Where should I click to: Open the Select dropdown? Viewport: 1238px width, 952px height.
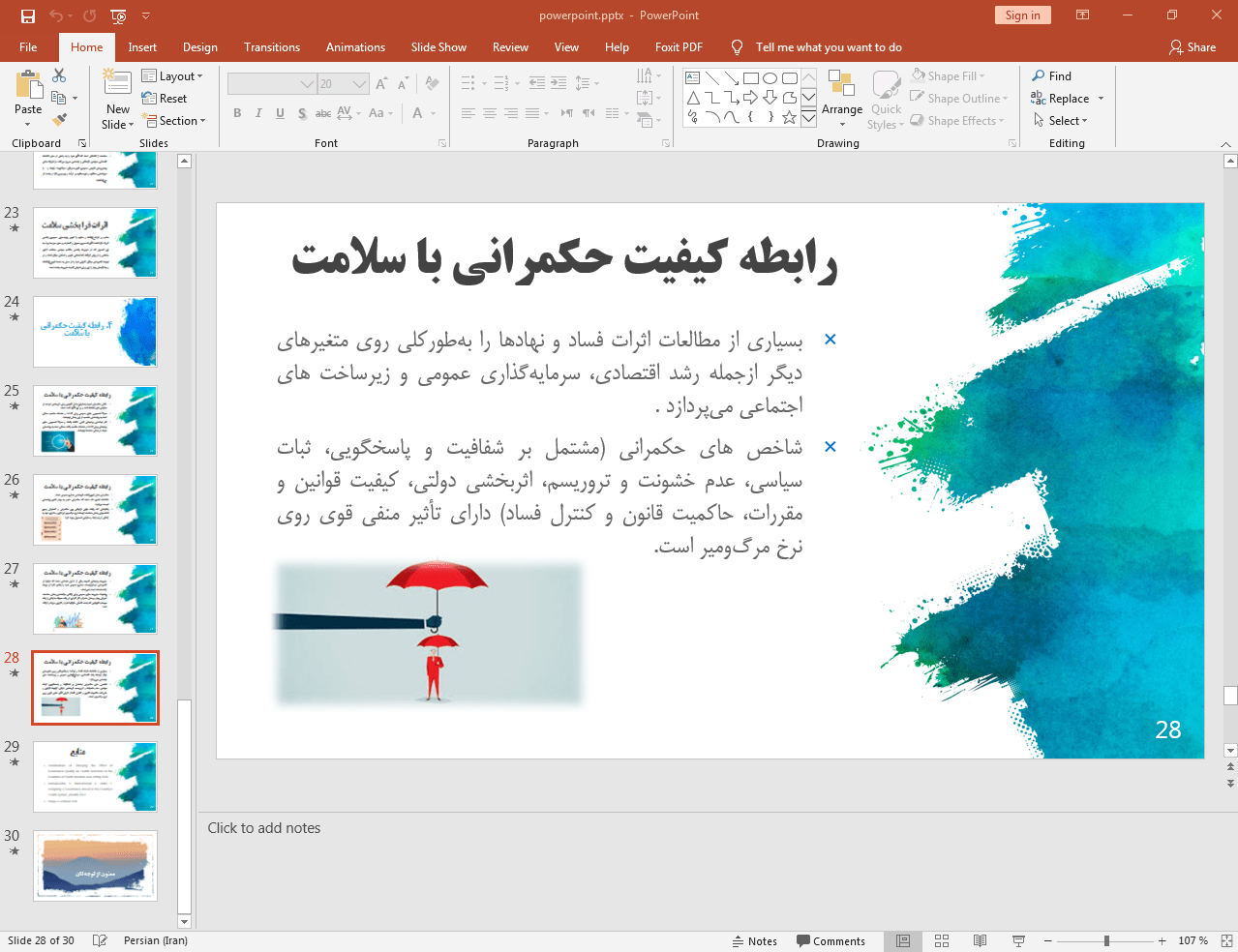pos(1061,121)
